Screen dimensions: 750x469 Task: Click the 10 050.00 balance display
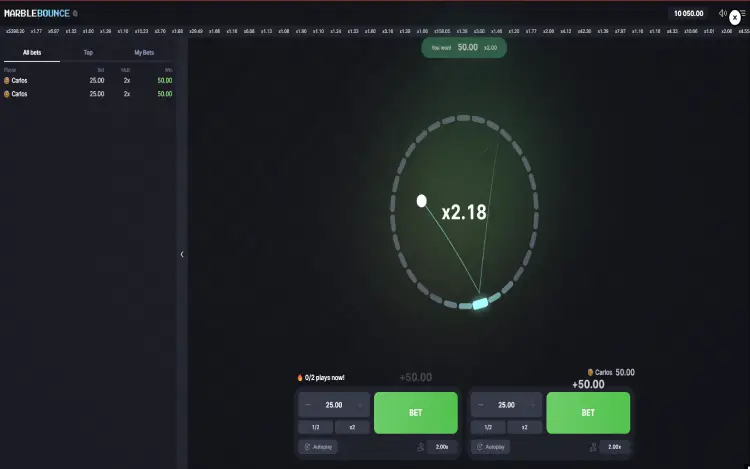click(x=688, y=13)
